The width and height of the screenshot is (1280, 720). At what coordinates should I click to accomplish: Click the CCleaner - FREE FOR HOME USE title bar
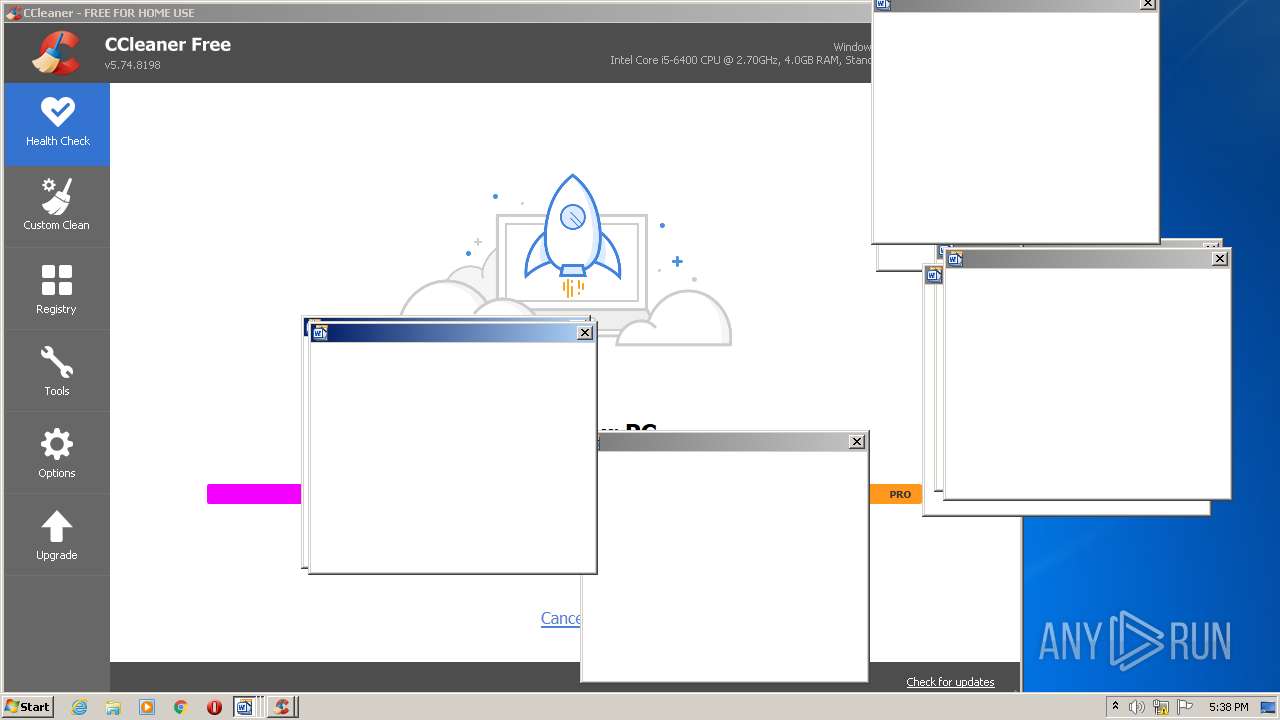436,12
